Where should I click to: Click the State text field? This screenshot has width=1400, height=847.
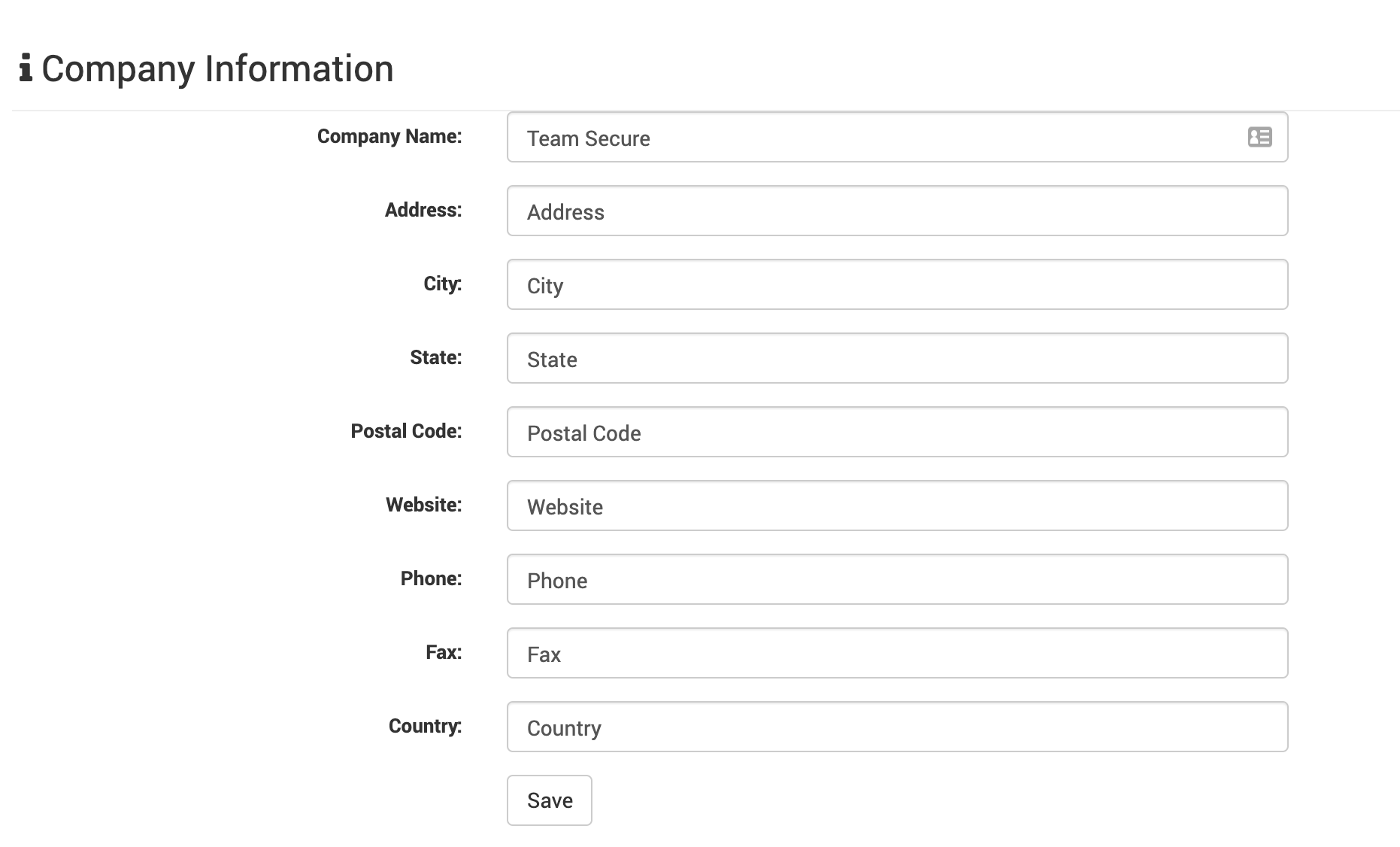pos(897,358)
